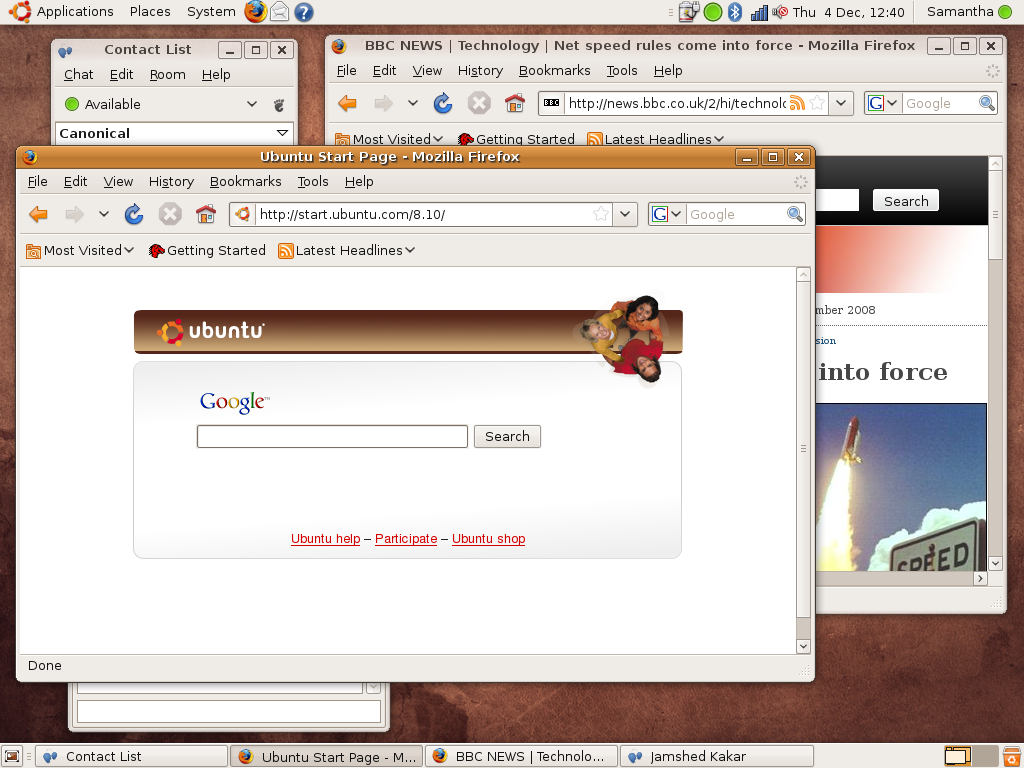The image size is (1024, 768).
Task: Open the Room menu in Contact List
Action: tap(167, 74)
